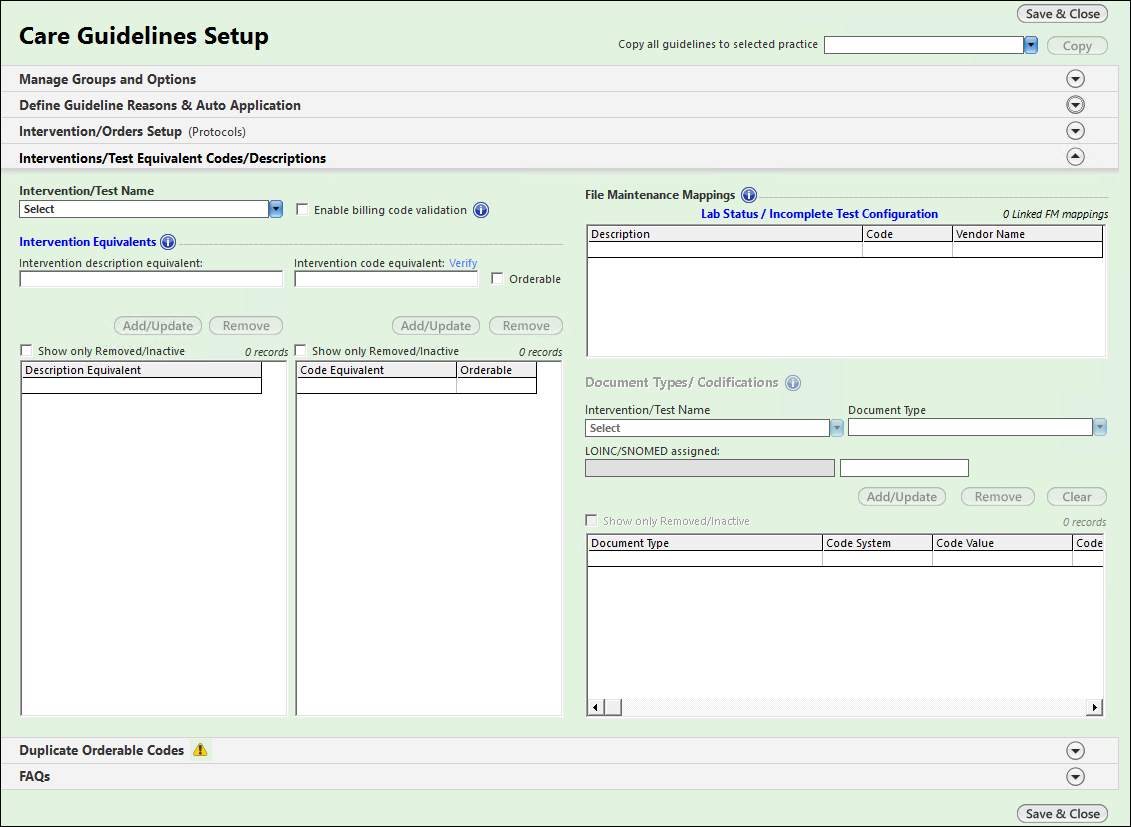Click info icon next to Intervention Equivalents
Screen dimensions: 1131x827
(168, 242)
